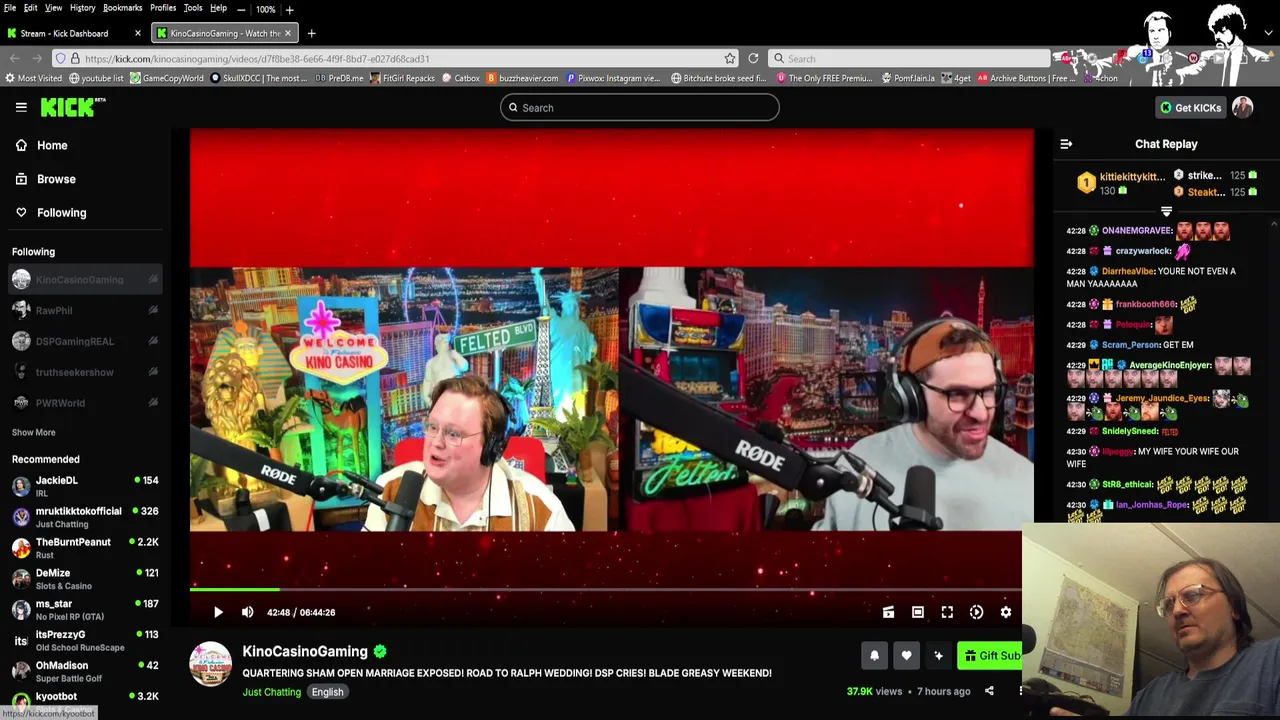Open the File menu
Screen dimensions: 1280x720
(x=10, y=8)
